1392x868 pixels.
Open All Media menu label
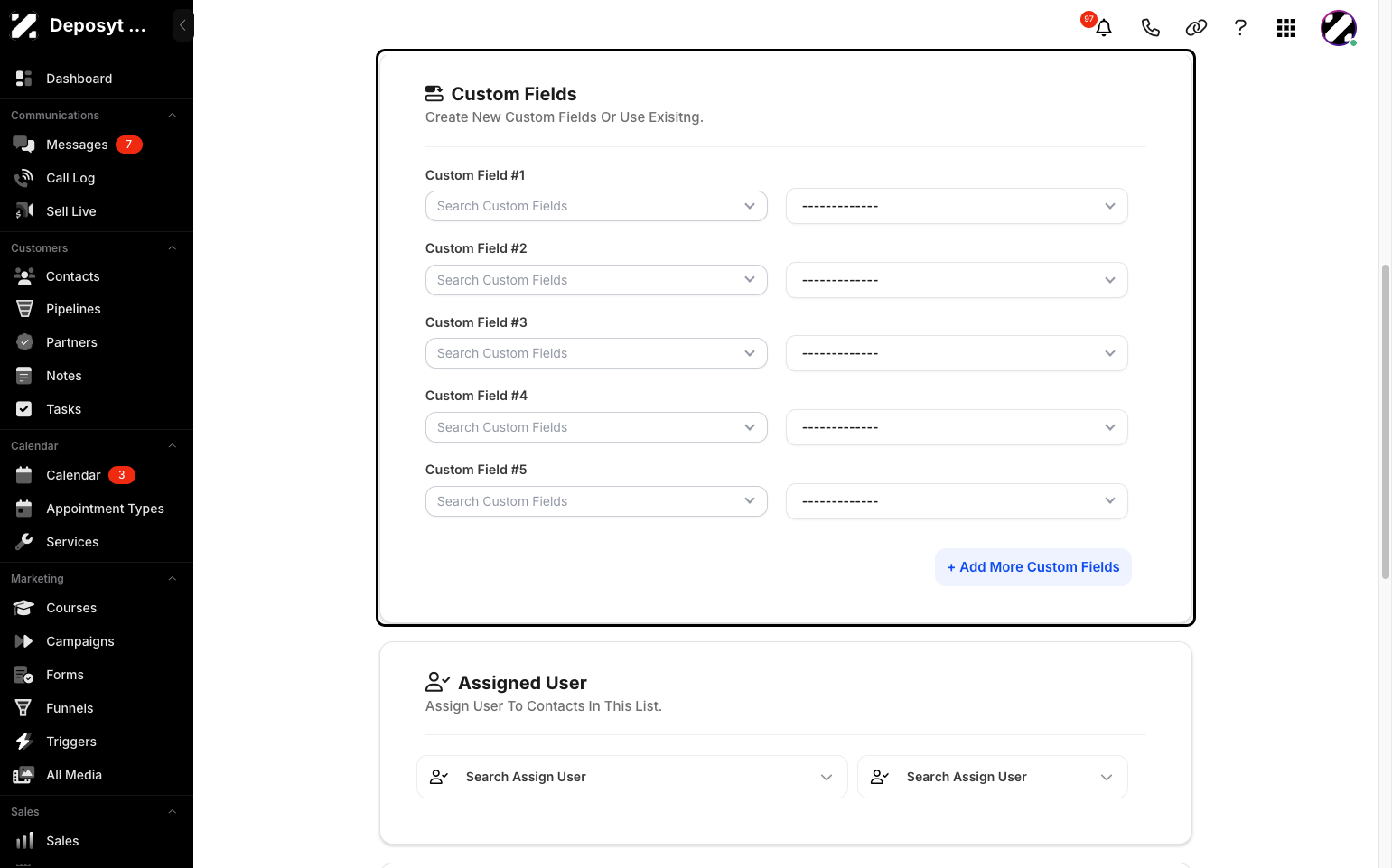click(x=74, y=775)
